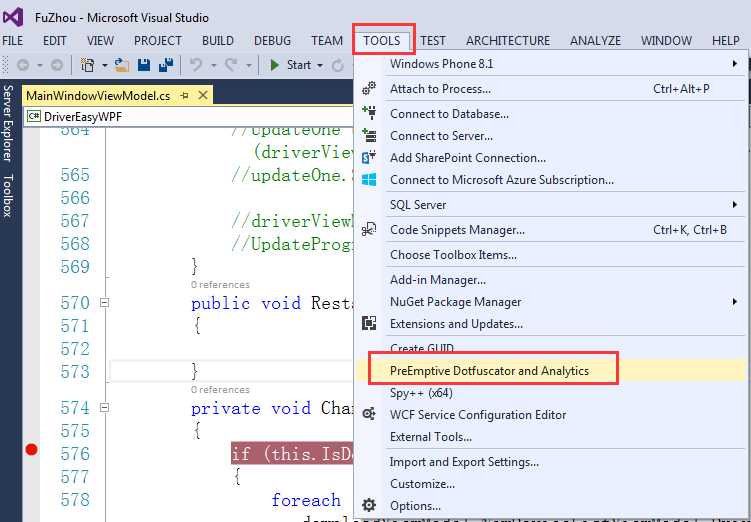Screen dimensions: 751x522
Task: Click the Save All toolbar icon
Action: coord(166,65)
